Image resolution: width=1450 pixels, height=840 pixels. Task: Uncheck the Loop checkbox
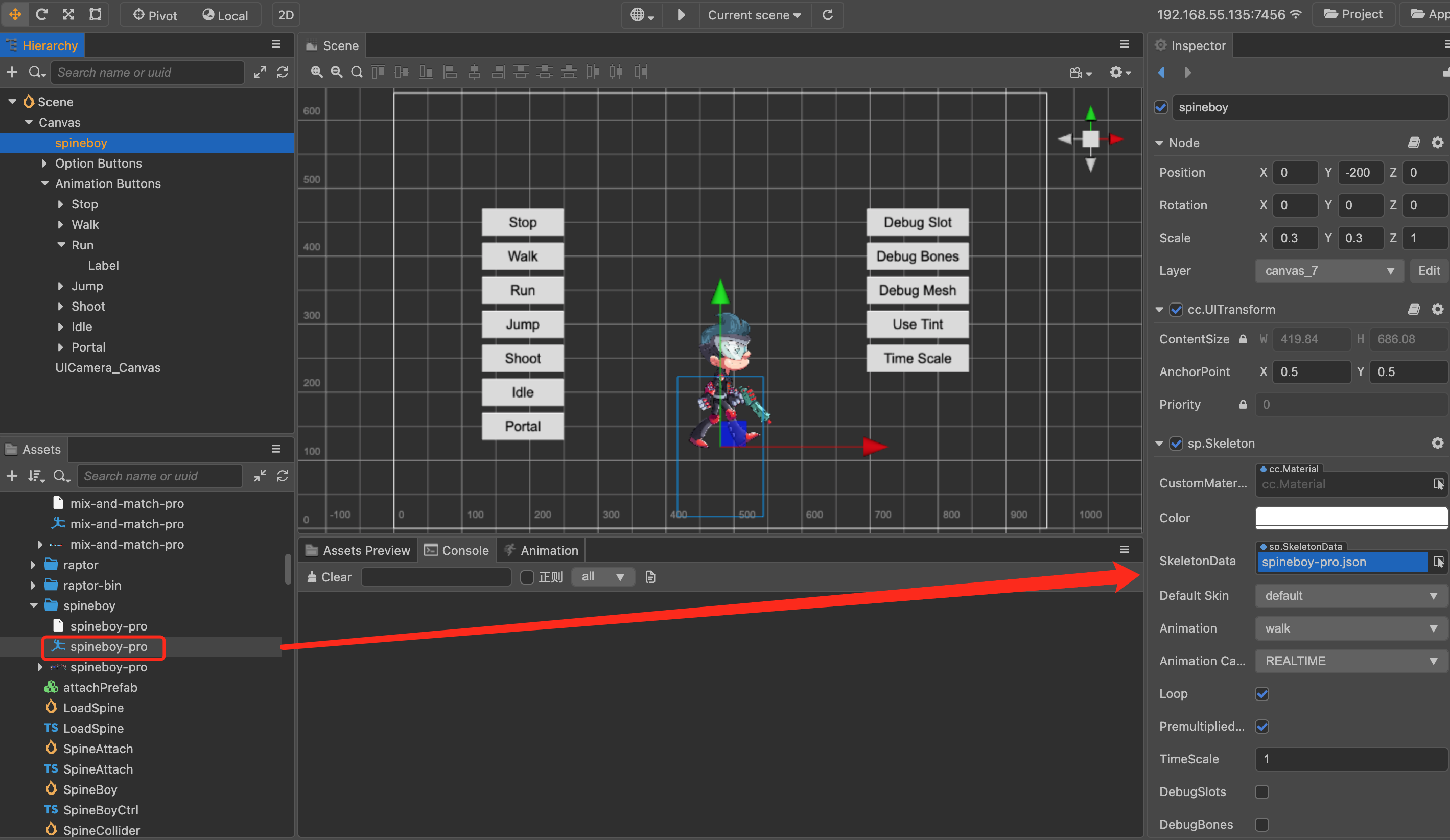click(1262, 694)
